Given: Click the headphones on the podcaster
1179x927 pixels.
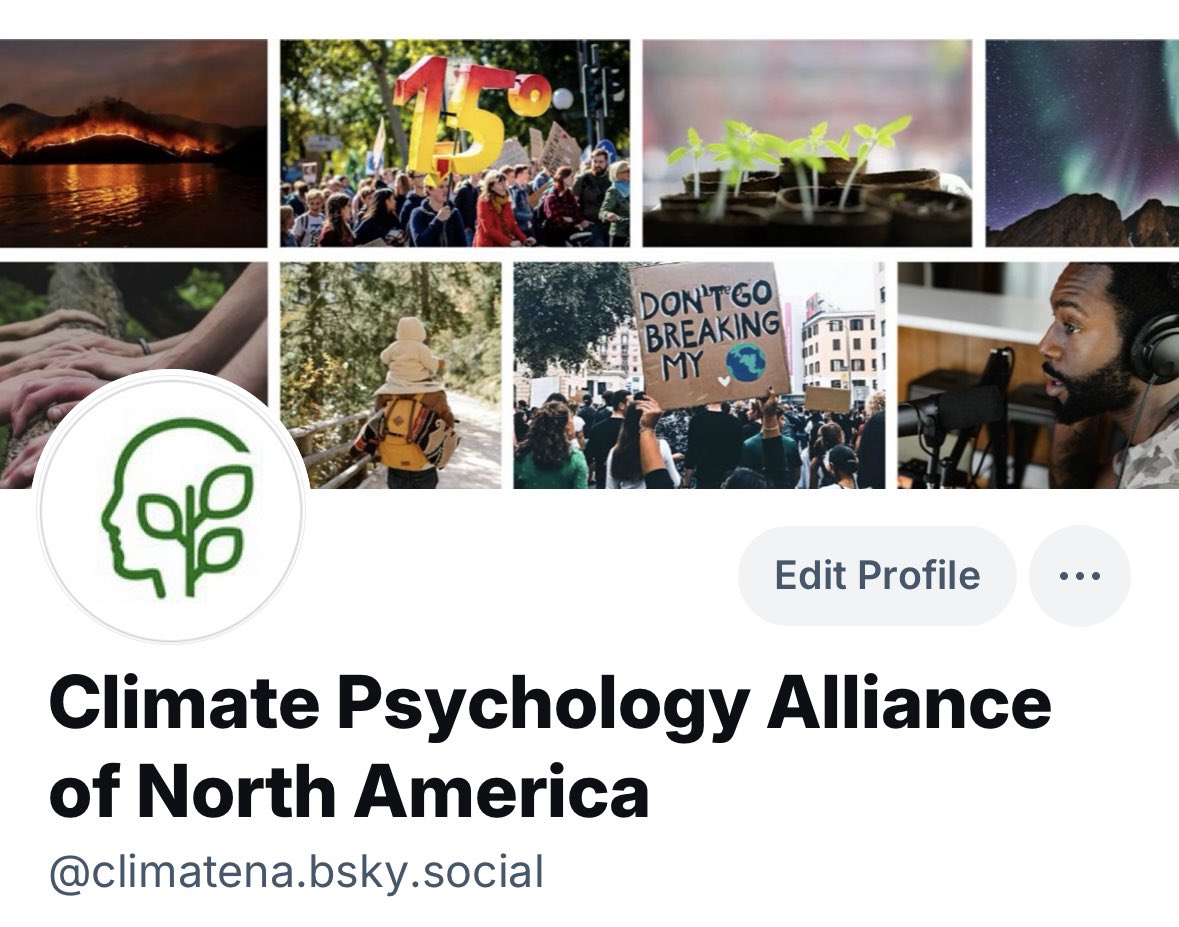Looking at the screenshot, I should click(1154, 348).
